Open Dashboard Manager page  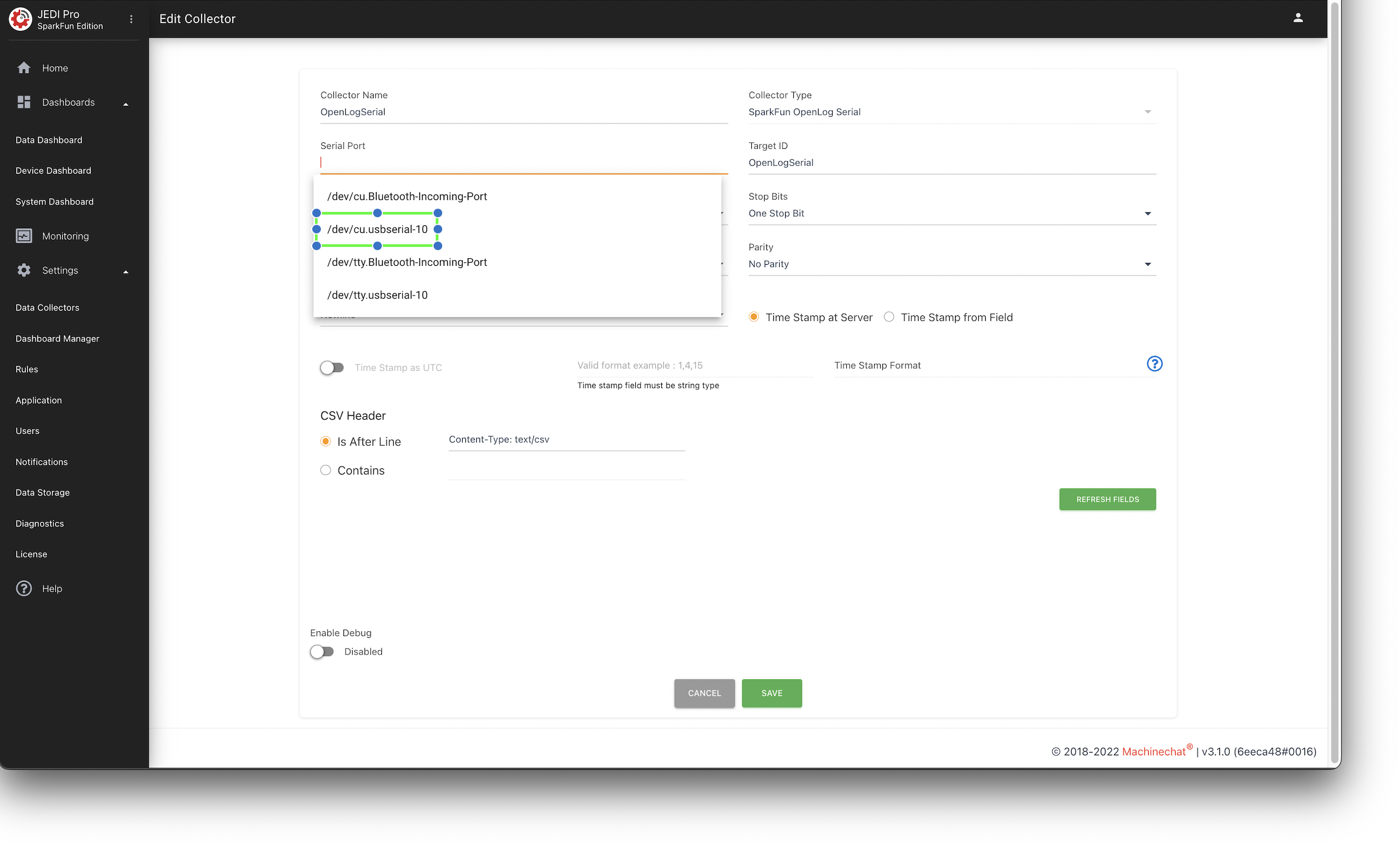tap(57, 339)
